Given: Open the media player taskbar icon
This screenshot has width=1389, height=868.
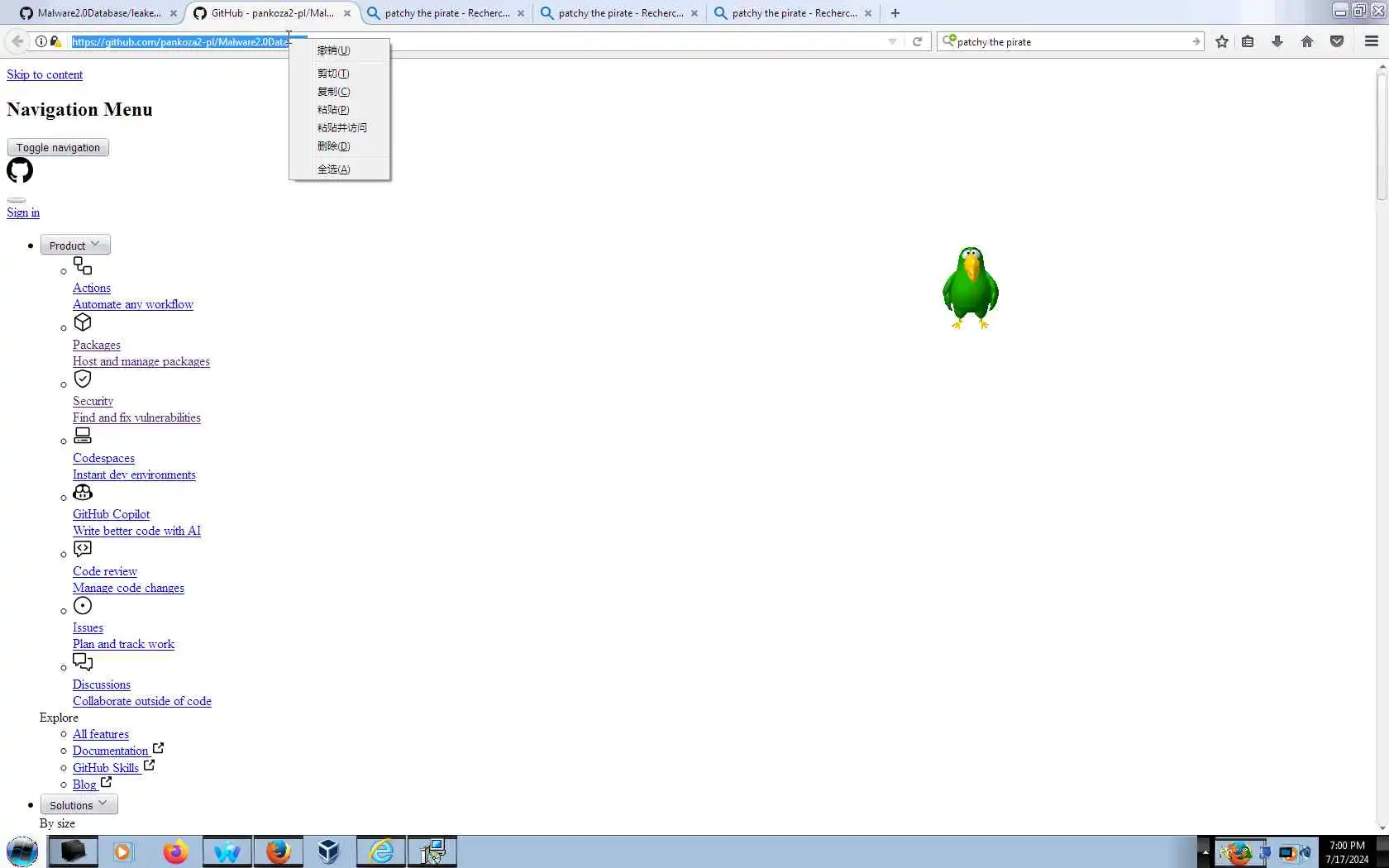Looking at the screenshot, I should tap(122, 851).
